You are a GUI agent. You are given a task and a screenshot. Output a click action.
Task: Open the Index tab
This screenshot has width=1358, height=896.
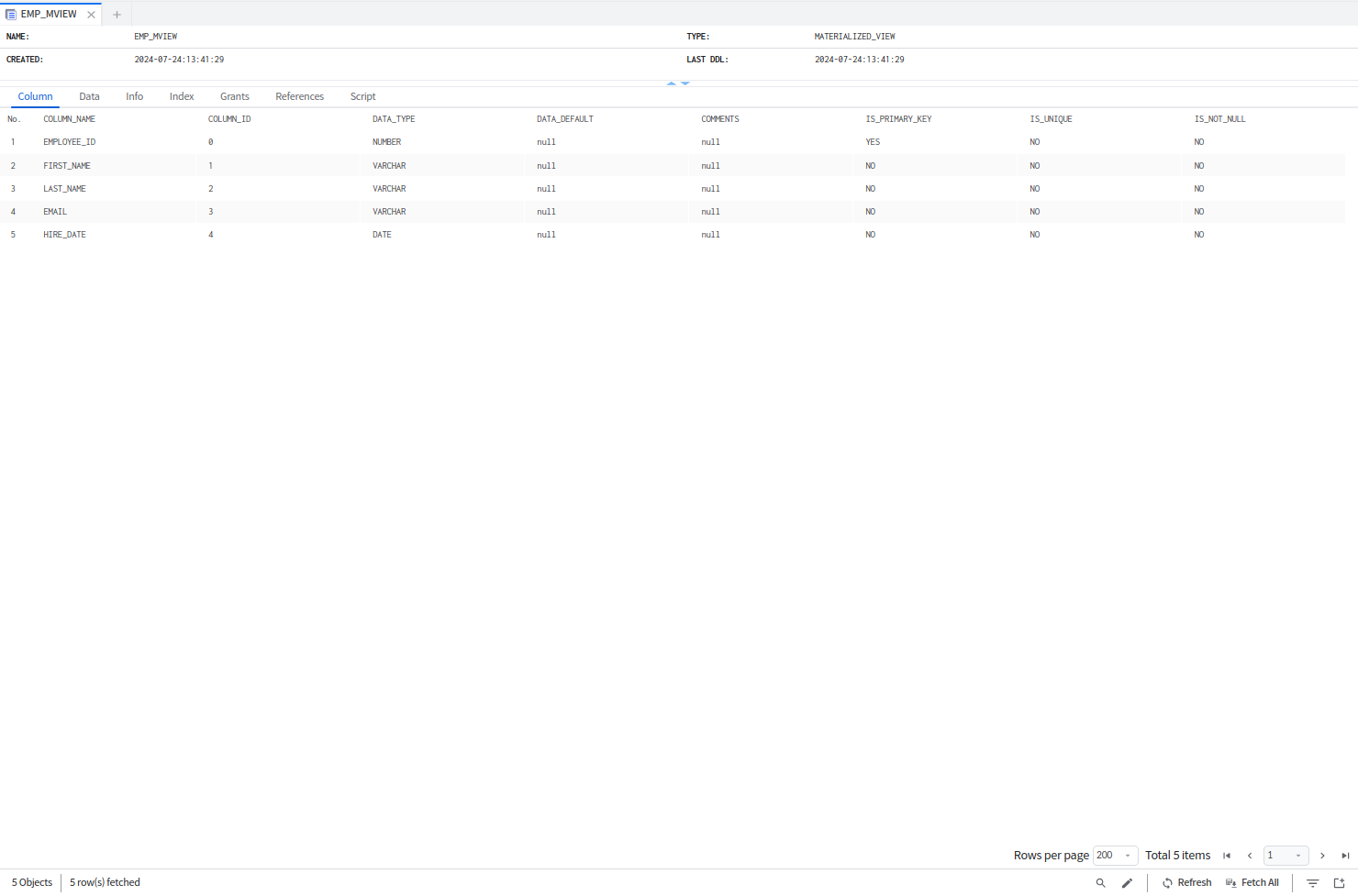(x=182, y=96)
